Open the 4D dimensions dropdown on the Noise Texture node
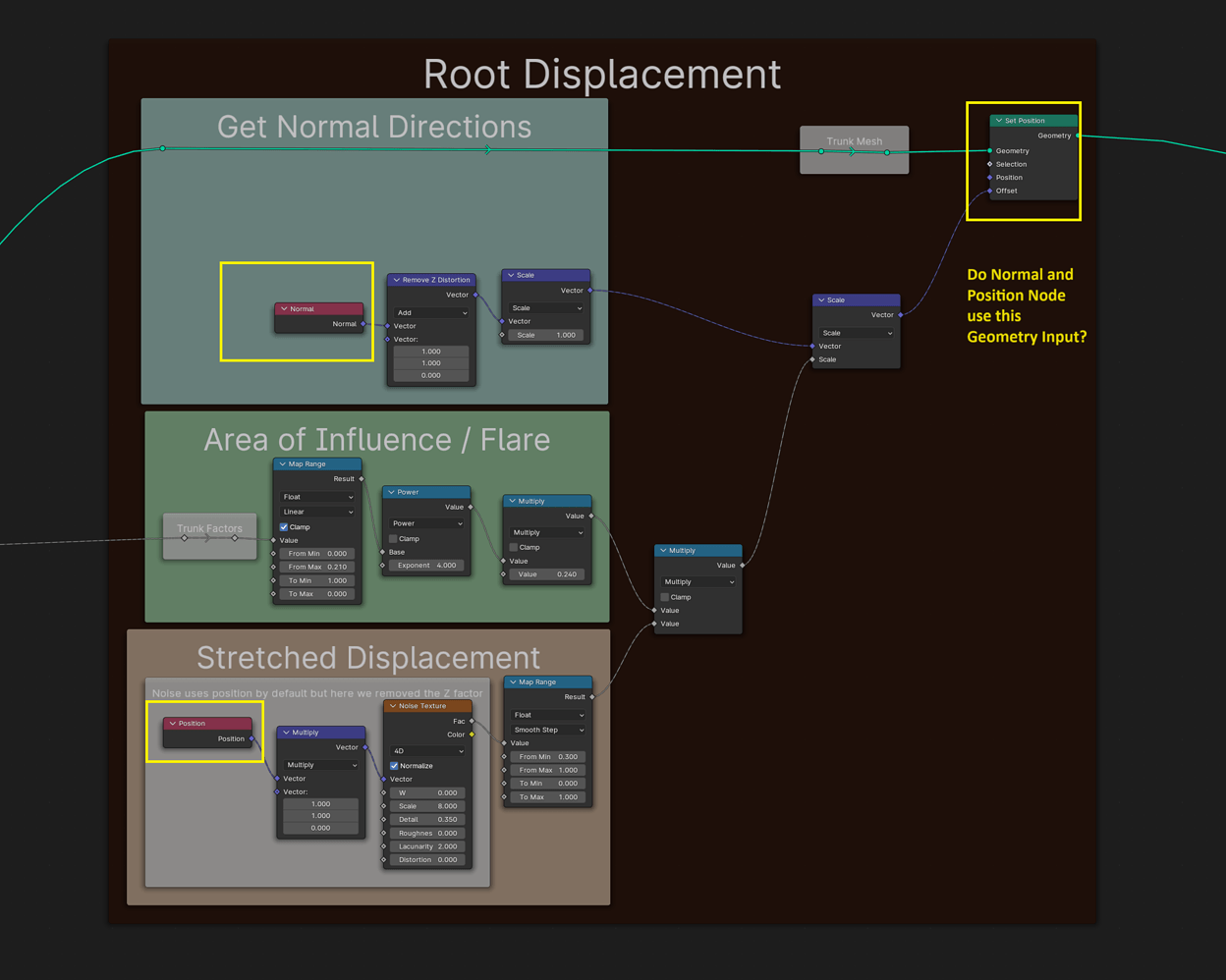 tap(426, 751)
